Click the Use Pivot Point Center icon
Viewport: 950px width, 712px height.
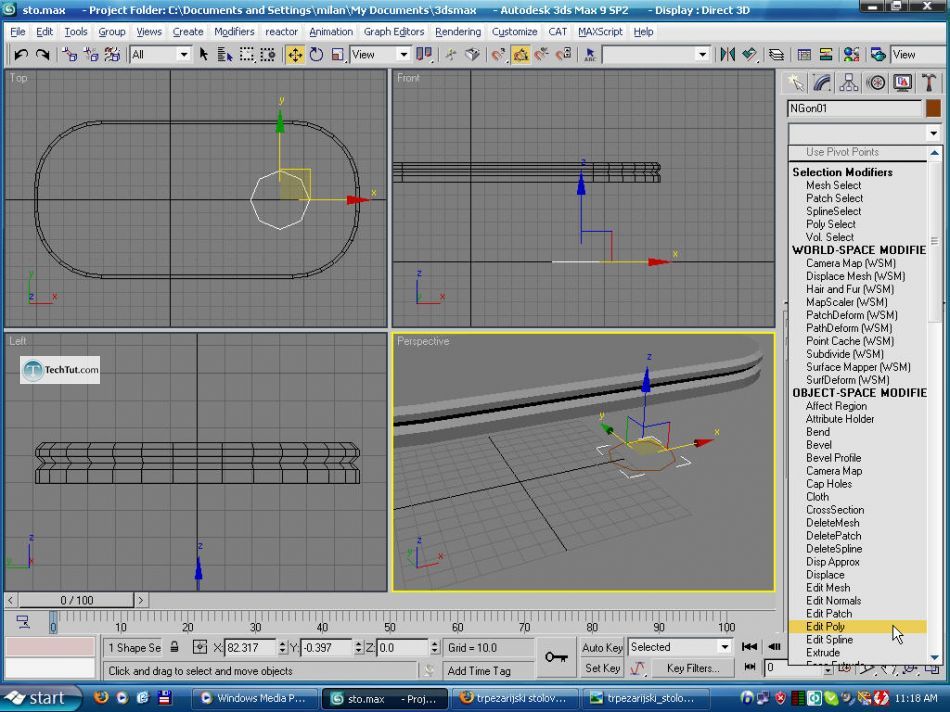pyautogui.click(x=424, y=55)
